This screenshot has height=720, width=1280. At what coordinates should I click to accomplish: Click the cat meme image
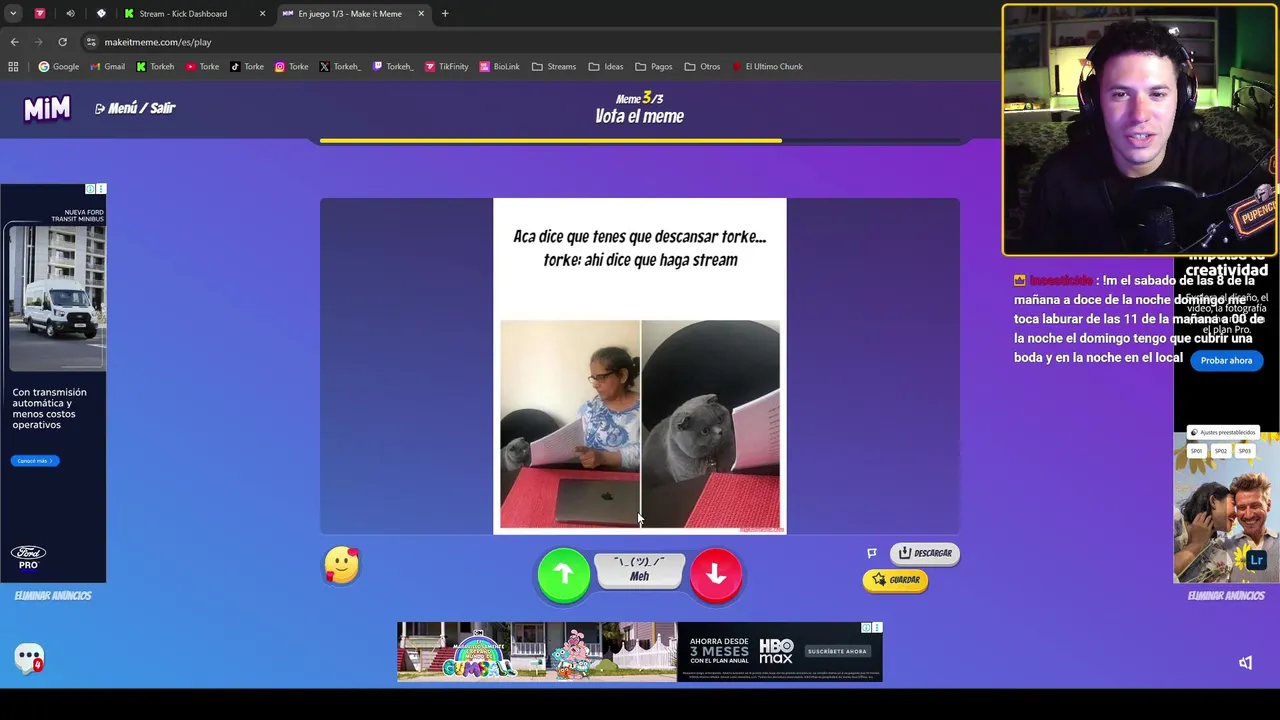(x=640, y=424)
